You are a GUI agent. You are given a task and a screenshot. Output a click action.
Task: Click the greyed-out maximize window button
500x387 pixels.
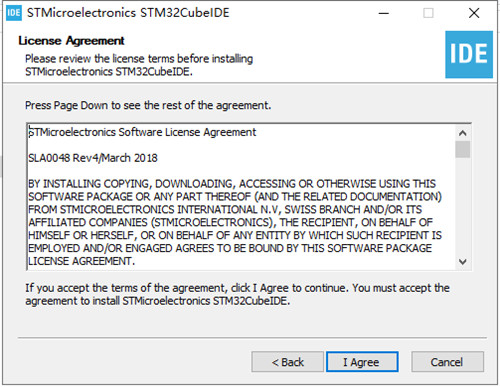coord(428,13)
